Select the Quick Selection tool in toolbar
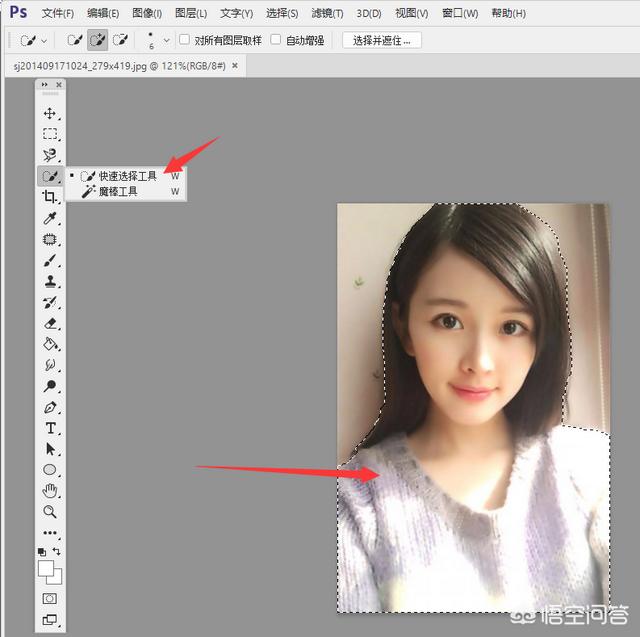The width and height of the screenshot is (640, 637). pyautogui.click(x=50, y=176)
